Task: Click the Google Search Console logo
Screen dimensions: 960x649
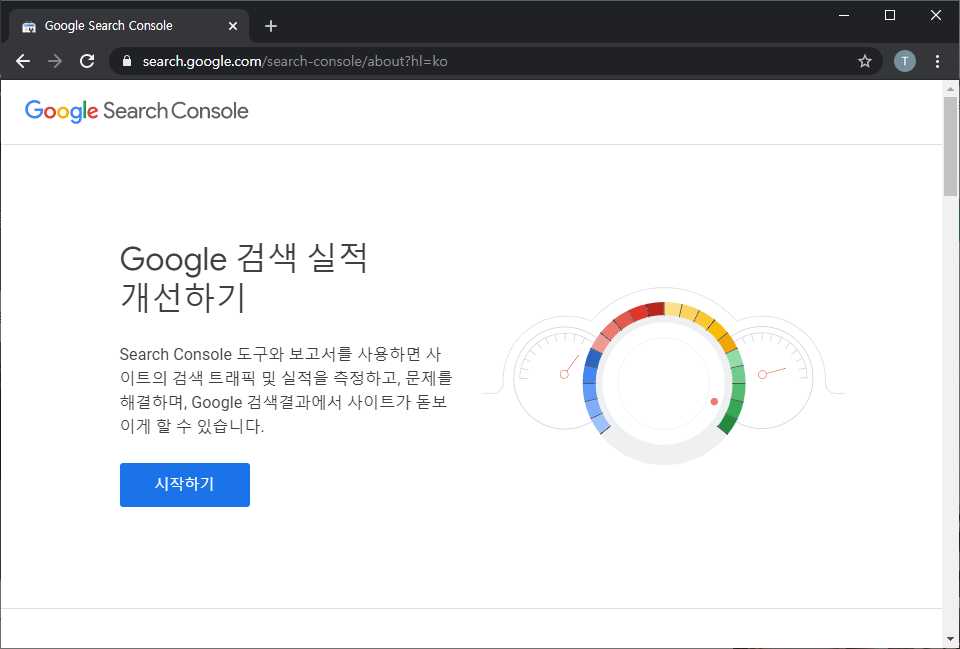Action: click(x=137, y=111)
